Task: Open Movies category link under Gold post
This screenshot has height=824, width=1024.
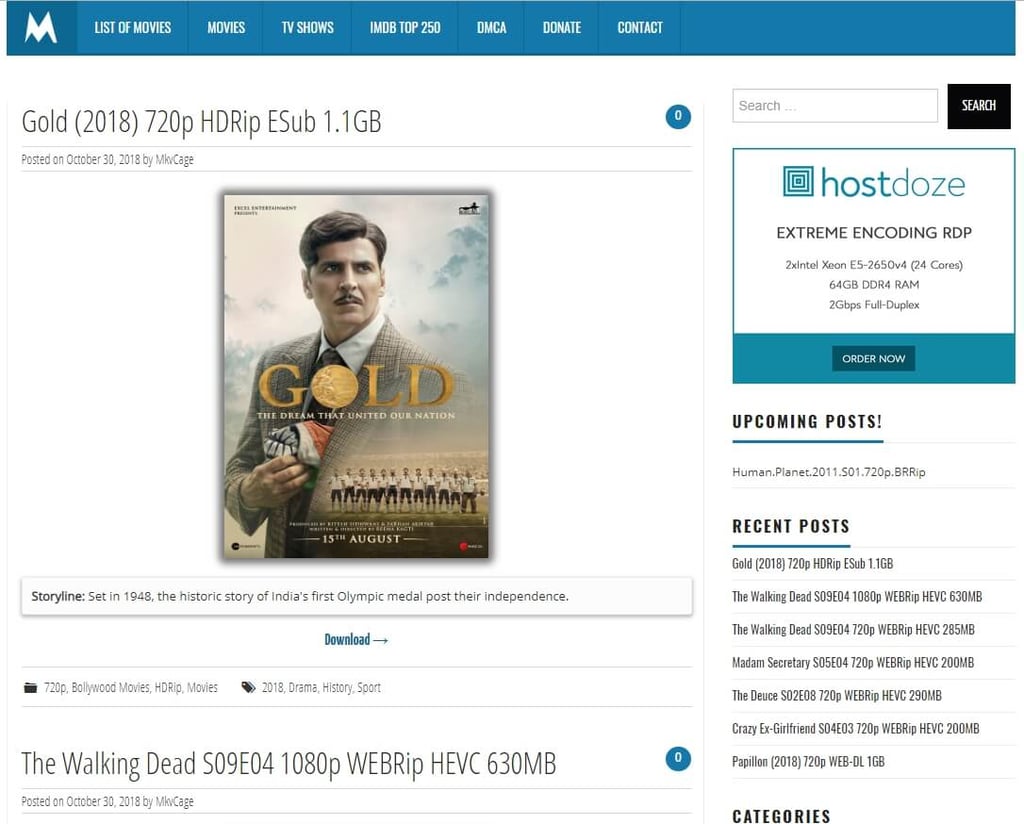Action: (x=202, y=688)
